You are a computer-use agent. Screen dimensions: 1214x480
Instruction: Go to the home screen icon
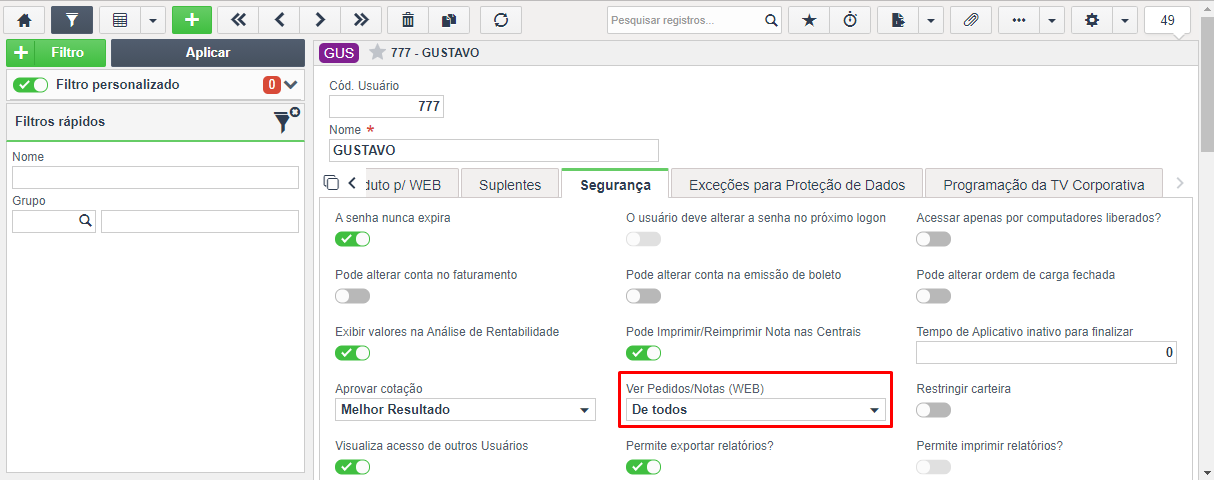(25, 20)
